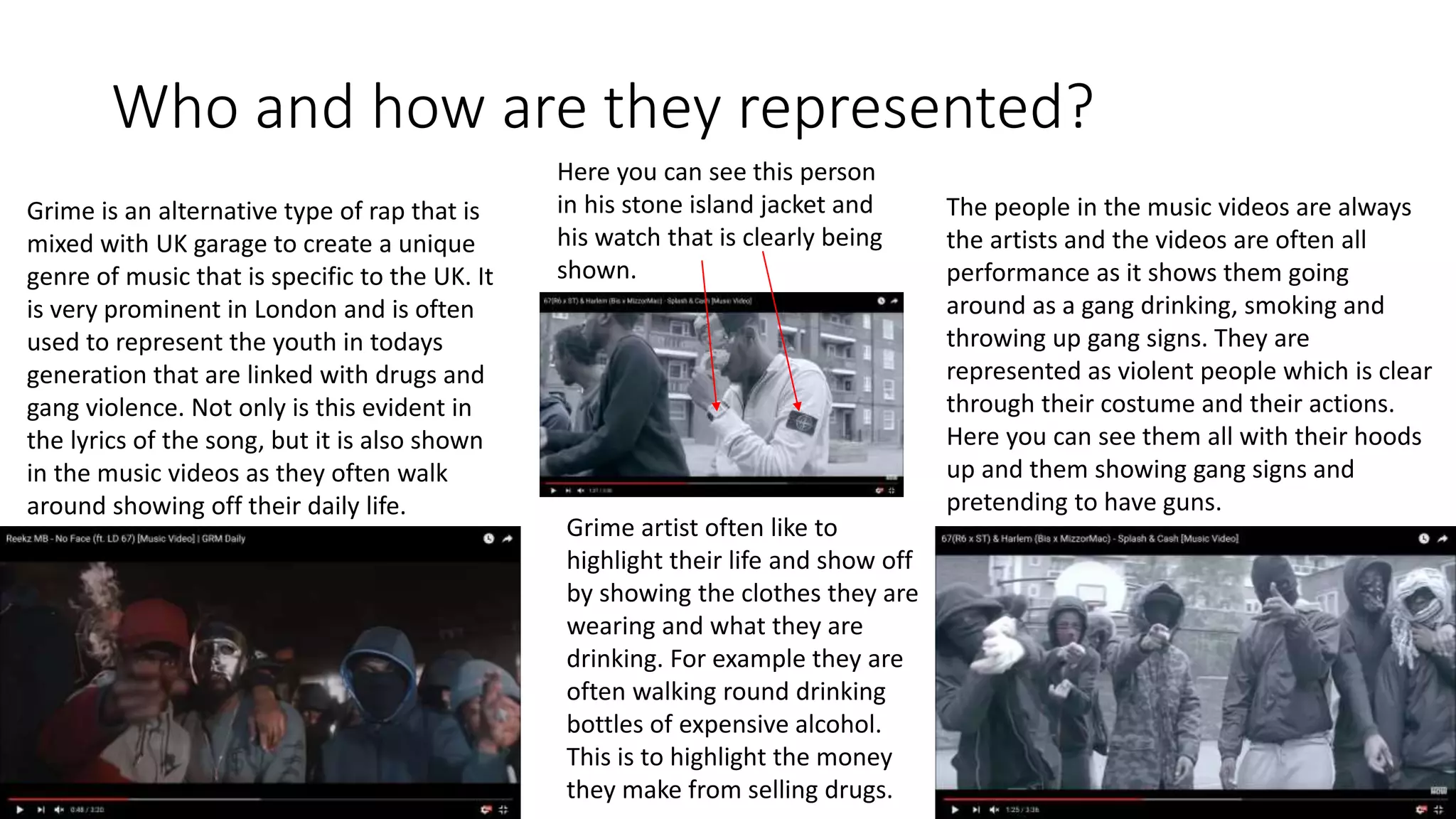This screenshot has height=819, width=1456.
Task: Select the bottom-right hooded group video frame
Action: tap(1195, 672)
